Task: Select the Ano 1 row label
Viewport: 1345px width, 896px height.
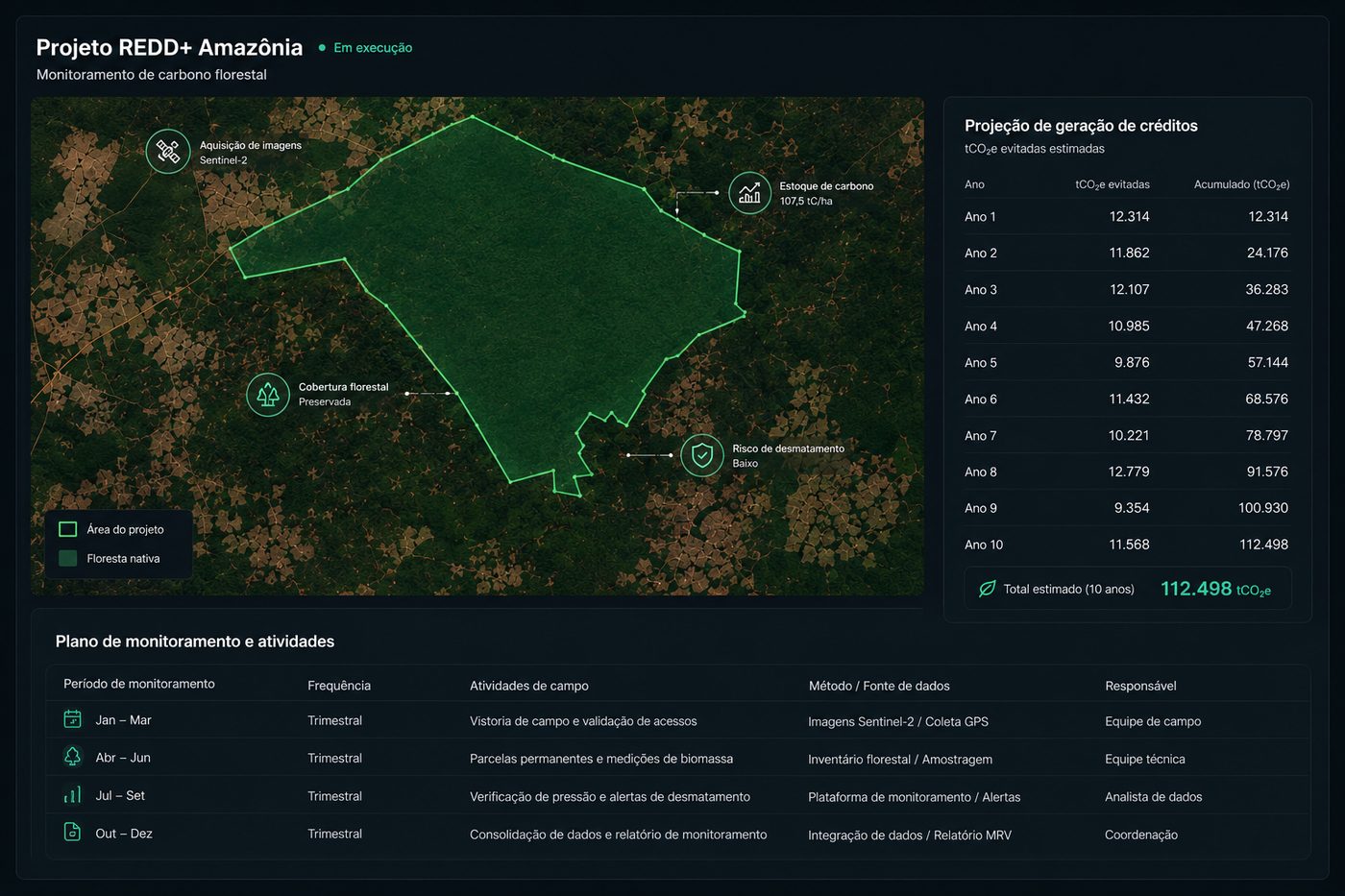Action: [x=980, y=217]
